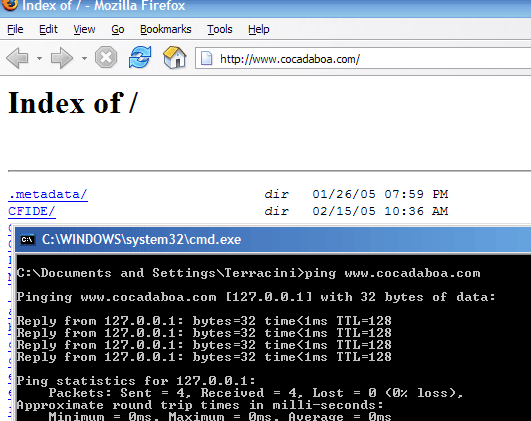Open the .metadata/ directory link
Screen dimensions: 531x421
tap(48, 194)
